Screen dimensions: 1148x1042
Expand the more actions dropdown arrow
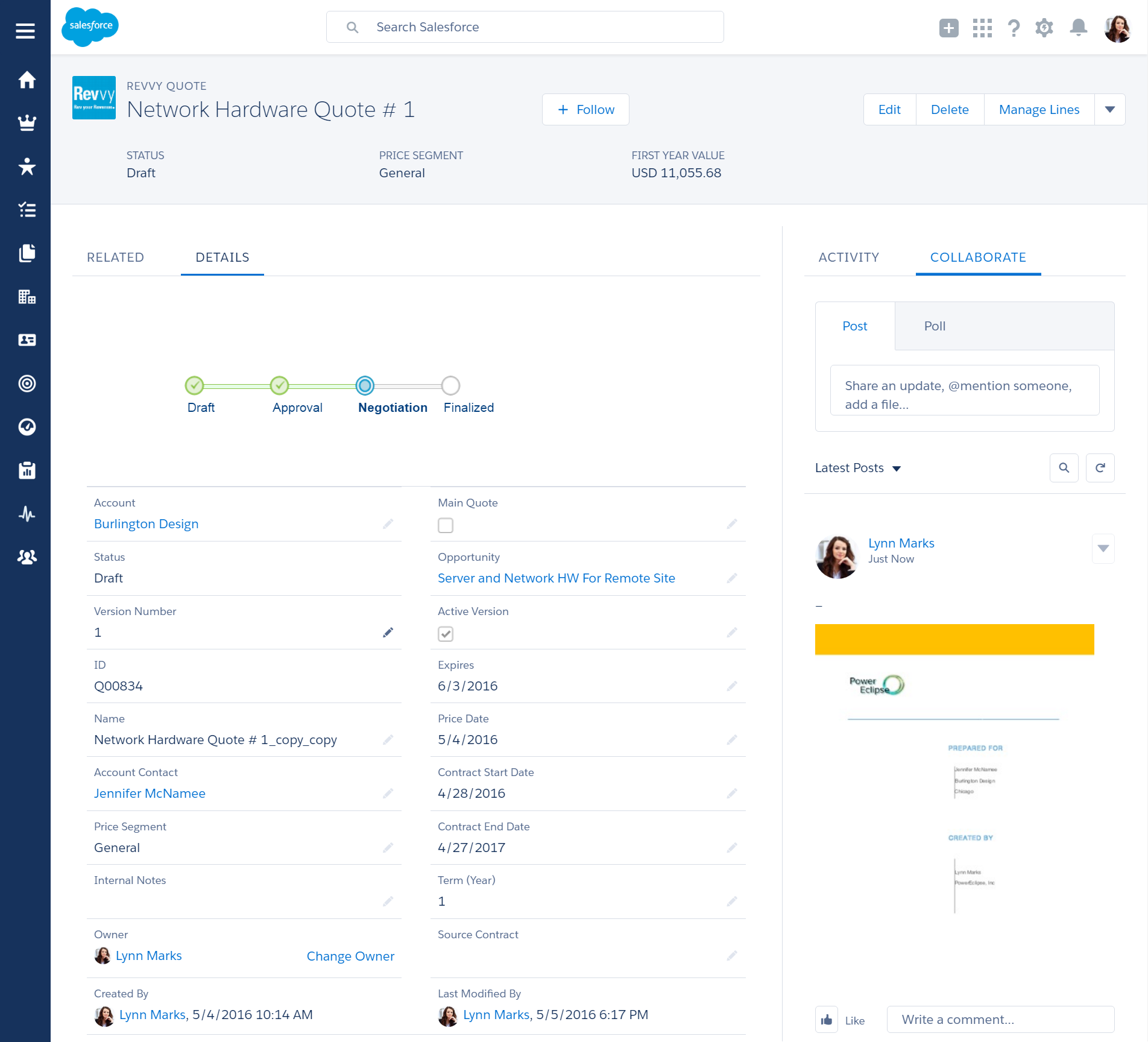pyautogui.click(x=1109, y=110)
